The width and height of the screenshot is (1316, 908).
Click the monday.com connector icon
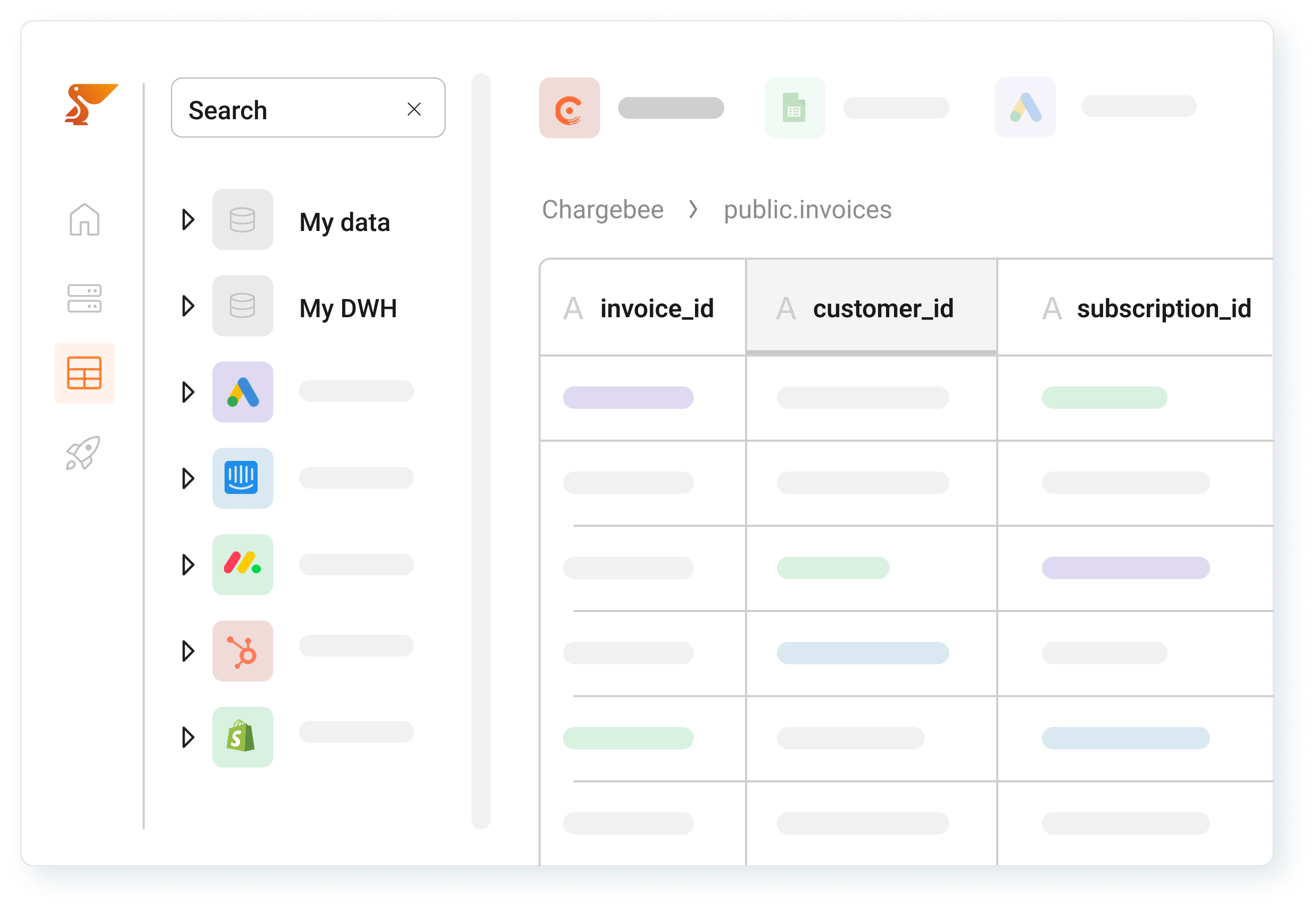point(242,564)
